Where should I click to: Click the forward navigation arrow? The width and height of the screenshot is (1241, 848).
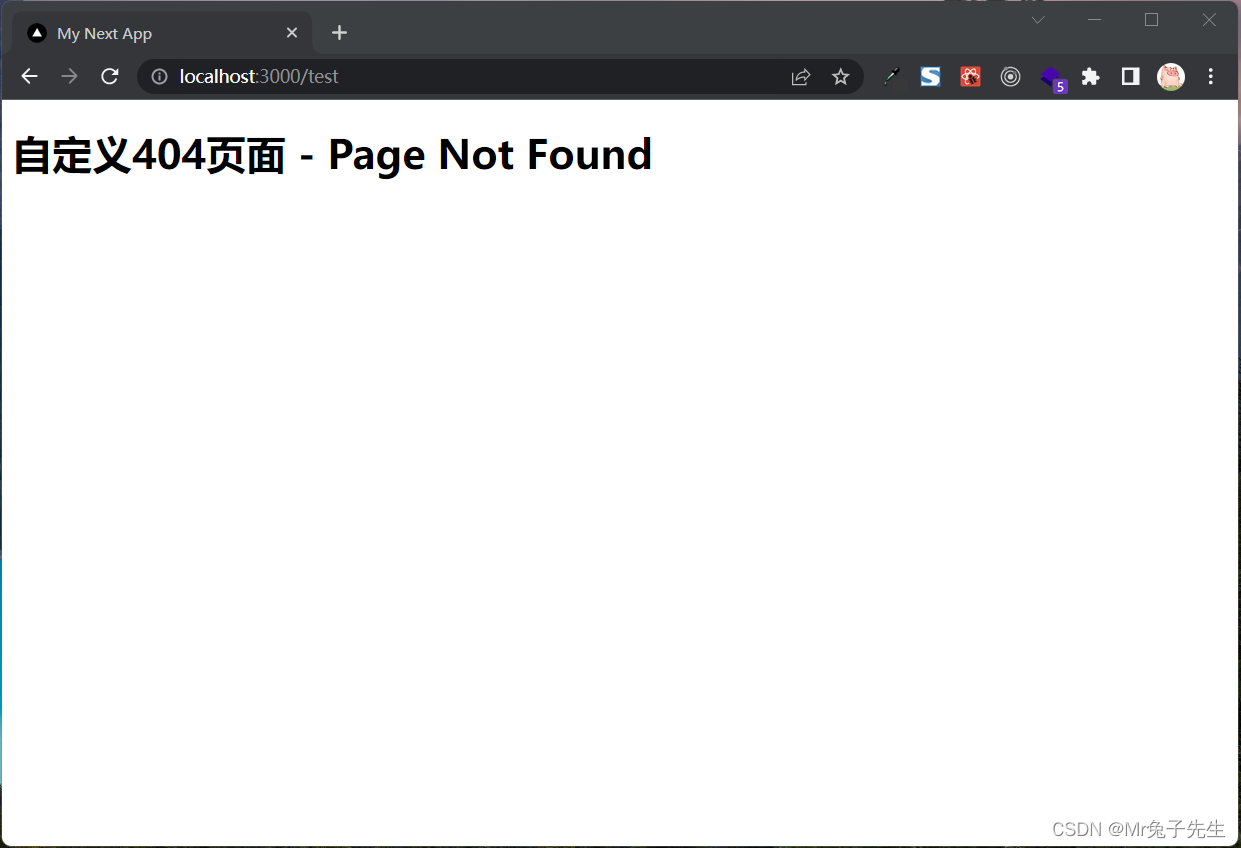(x=69, y=77)
